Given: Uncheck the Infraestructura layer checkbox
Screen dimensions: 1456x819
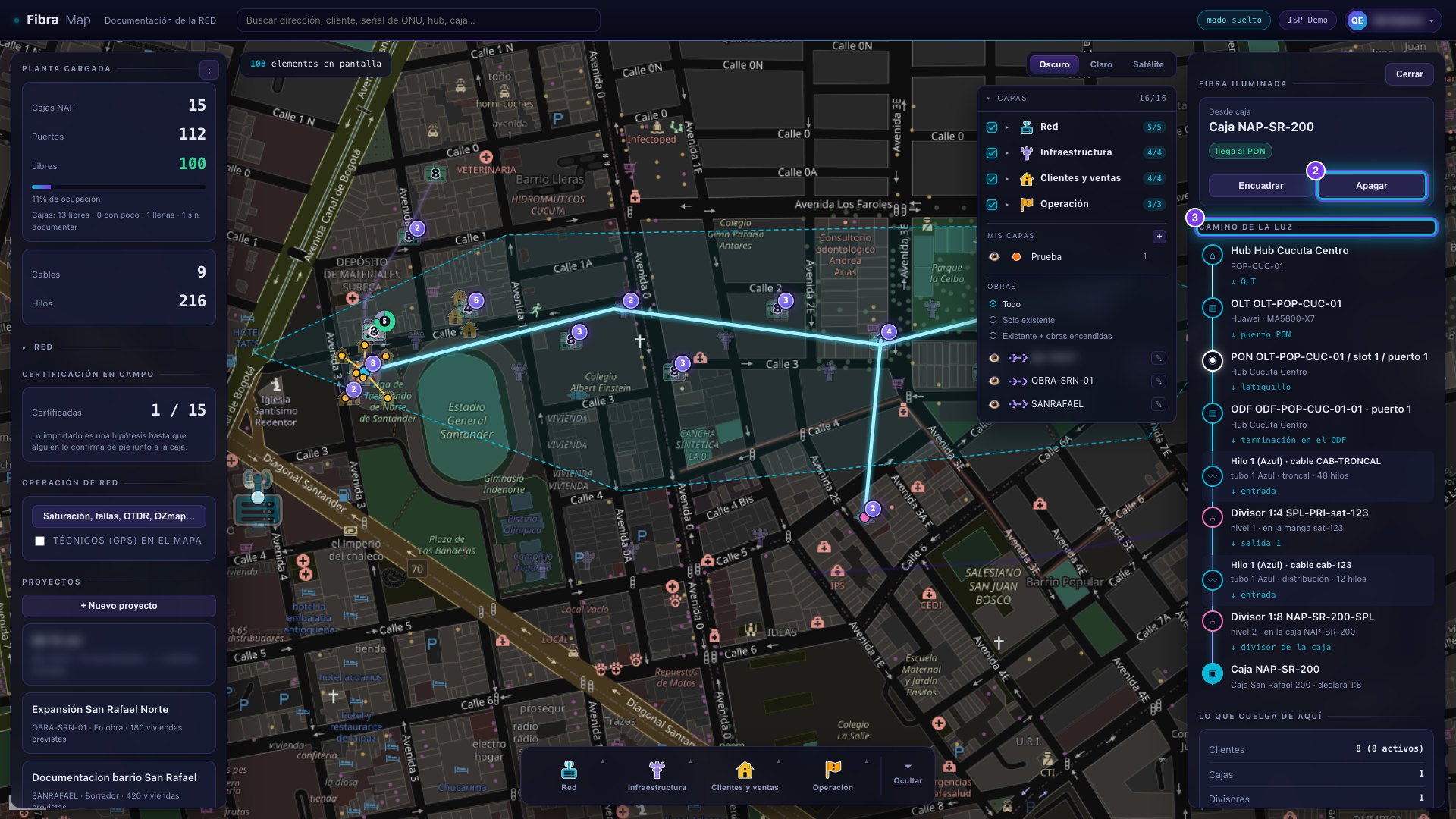Looking at the screenshot, I should pyautogui.click(x=992, y=153).
